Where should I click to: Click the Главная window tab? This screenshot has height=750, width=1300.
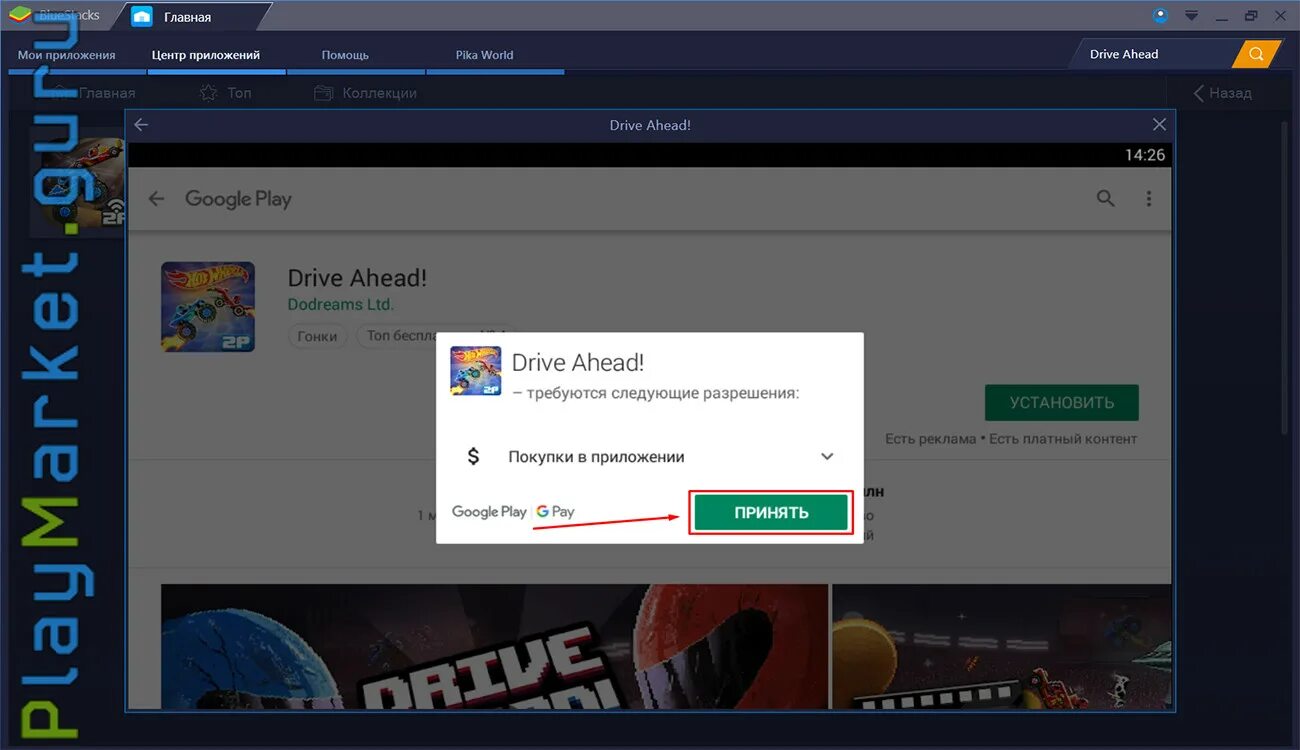188,17
